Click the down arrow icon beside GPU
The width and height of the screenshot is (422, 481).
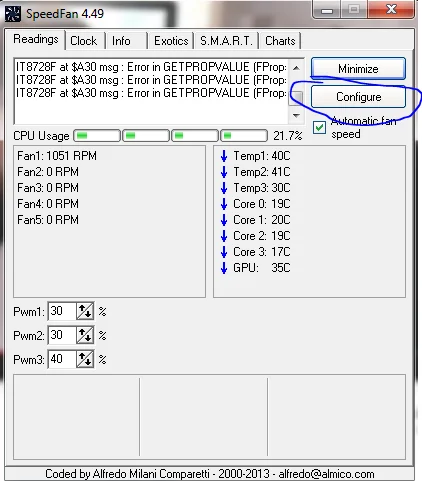coord(224,268)
